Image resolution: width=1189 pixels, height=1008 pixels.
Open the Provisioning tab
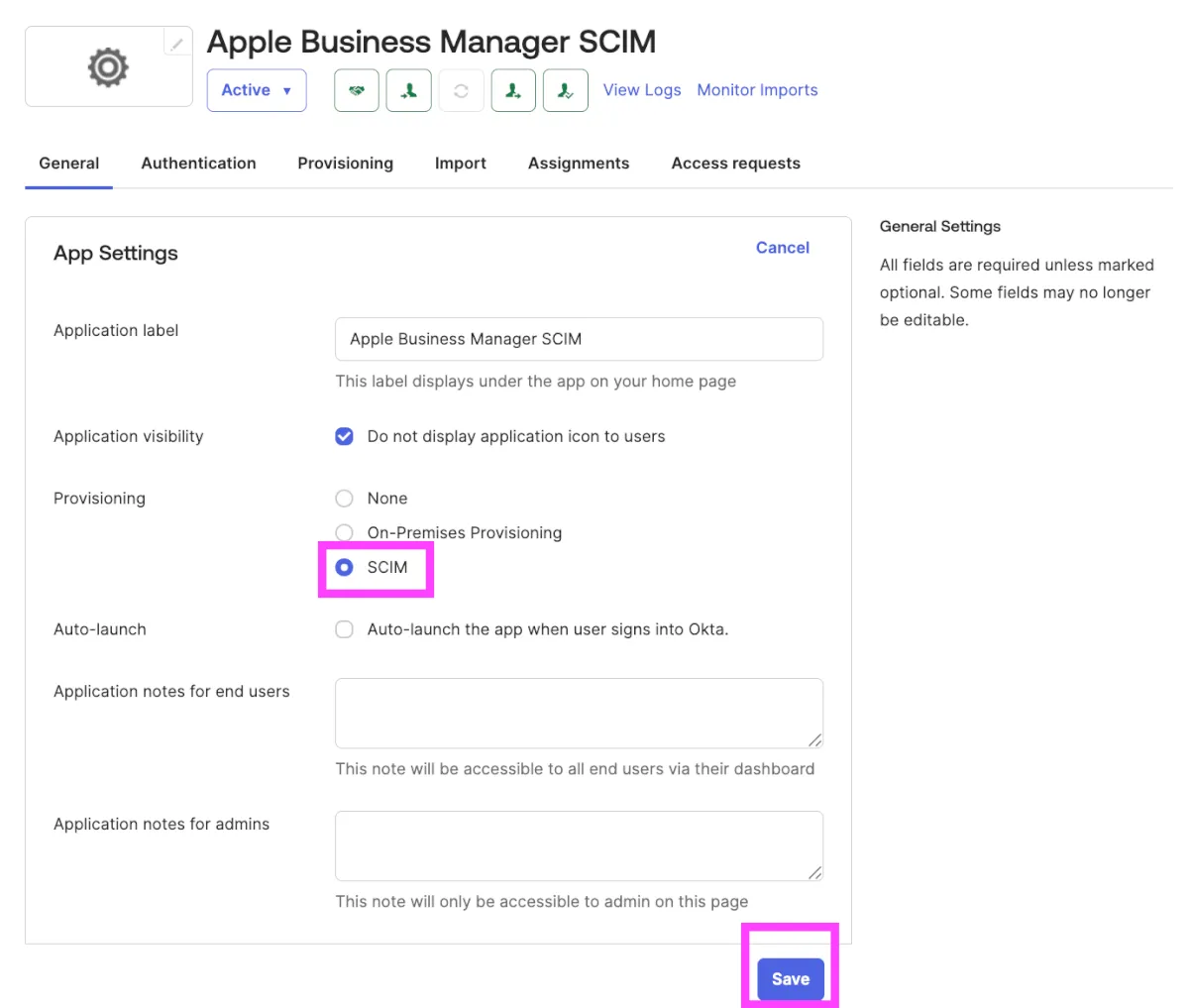pos(345,164)
